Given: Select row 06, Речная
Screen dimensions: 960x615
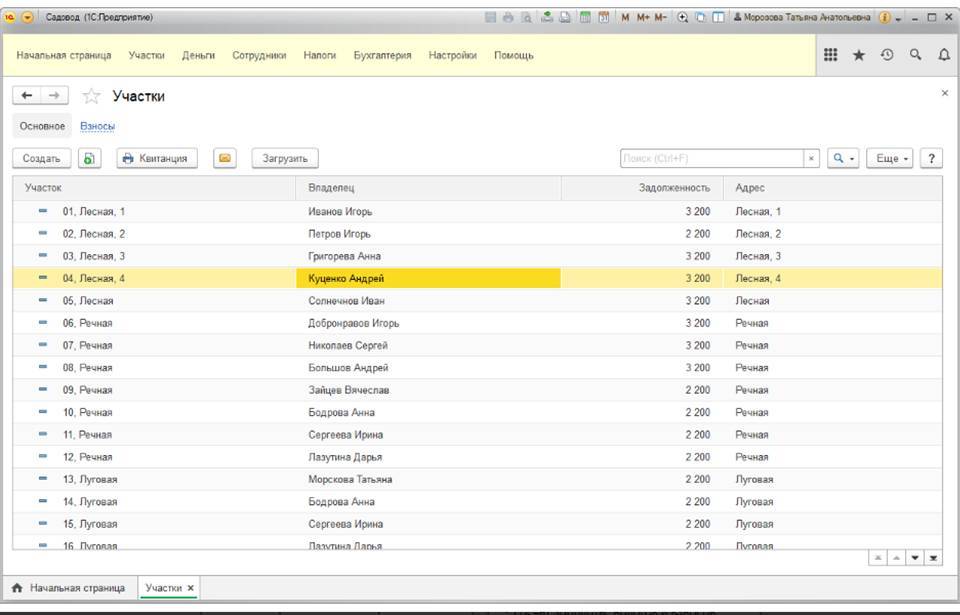Looking at the screenshot, I should coord(478,323).
